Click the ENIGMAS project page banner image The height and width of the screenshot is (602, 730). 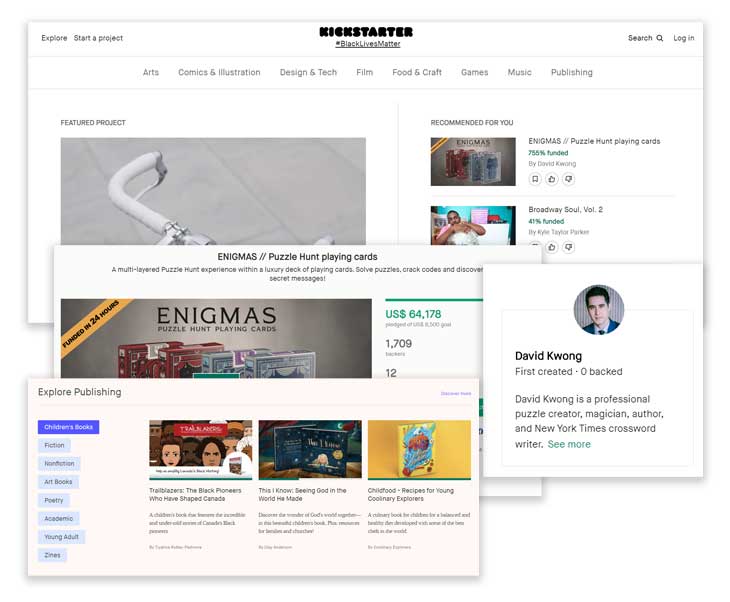click(x=216, y=338)
